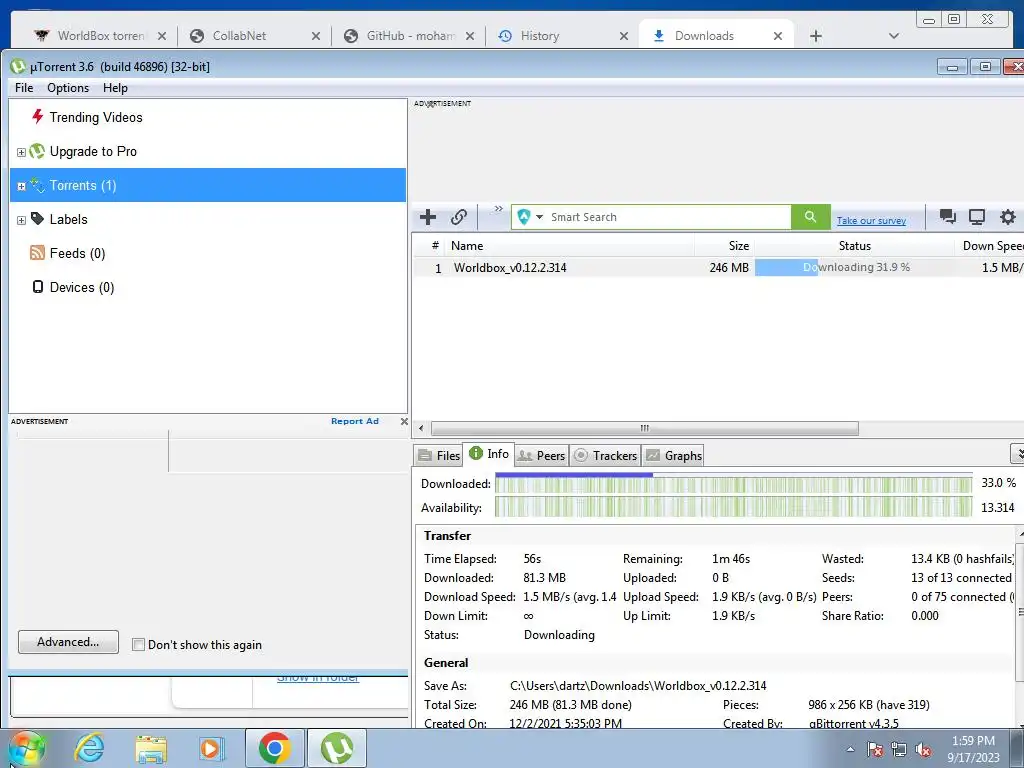Image resolution: width=1024 pixels, height=768 pixels.
Task: Click the Advanced... button
Action: pos(69,642)
